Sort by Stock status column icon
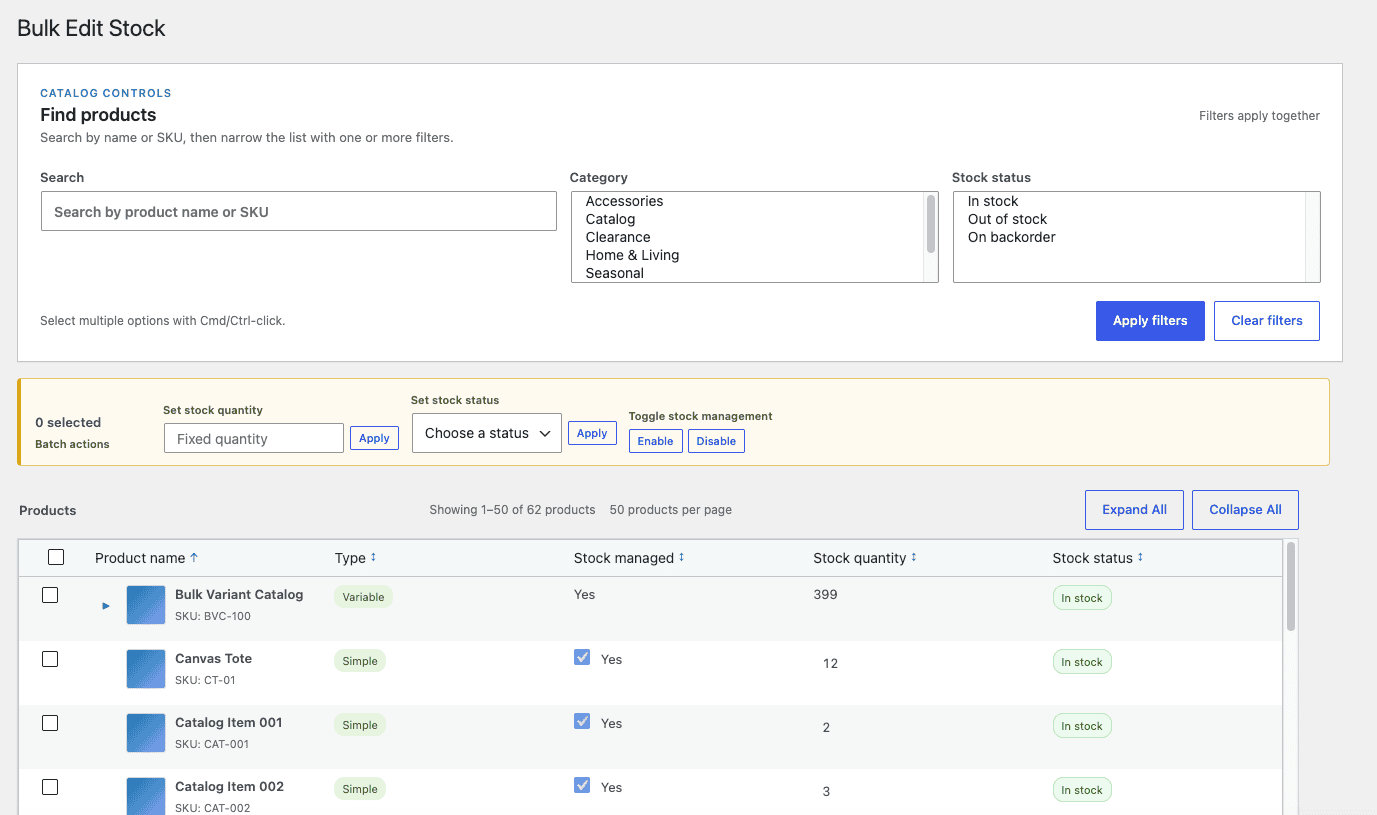This screenshot has width=1377, height=815. (x=1140, y=558)
